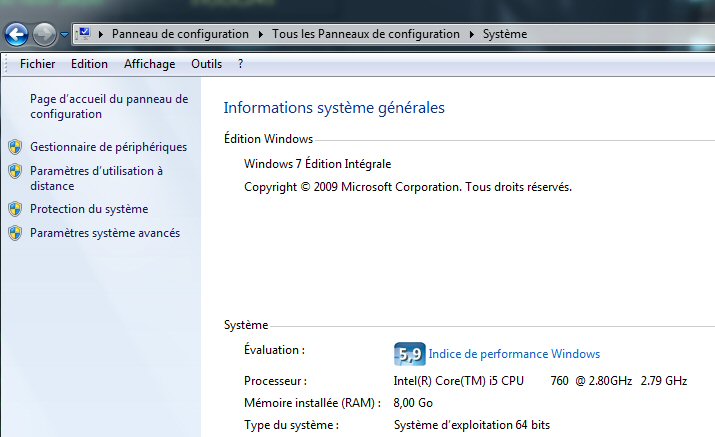Open the Fichier menu
Viewport: 715px width, 437px height.
point(37,64)
